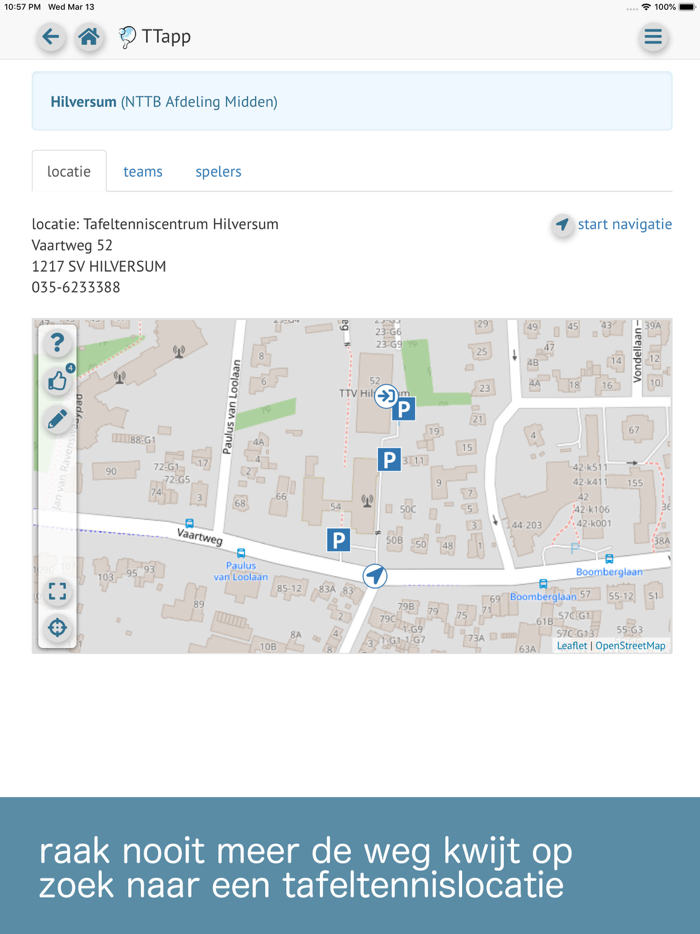Click the bus stop icon left on Vaartweg
The image size is (700, 934).
(189, 524)
